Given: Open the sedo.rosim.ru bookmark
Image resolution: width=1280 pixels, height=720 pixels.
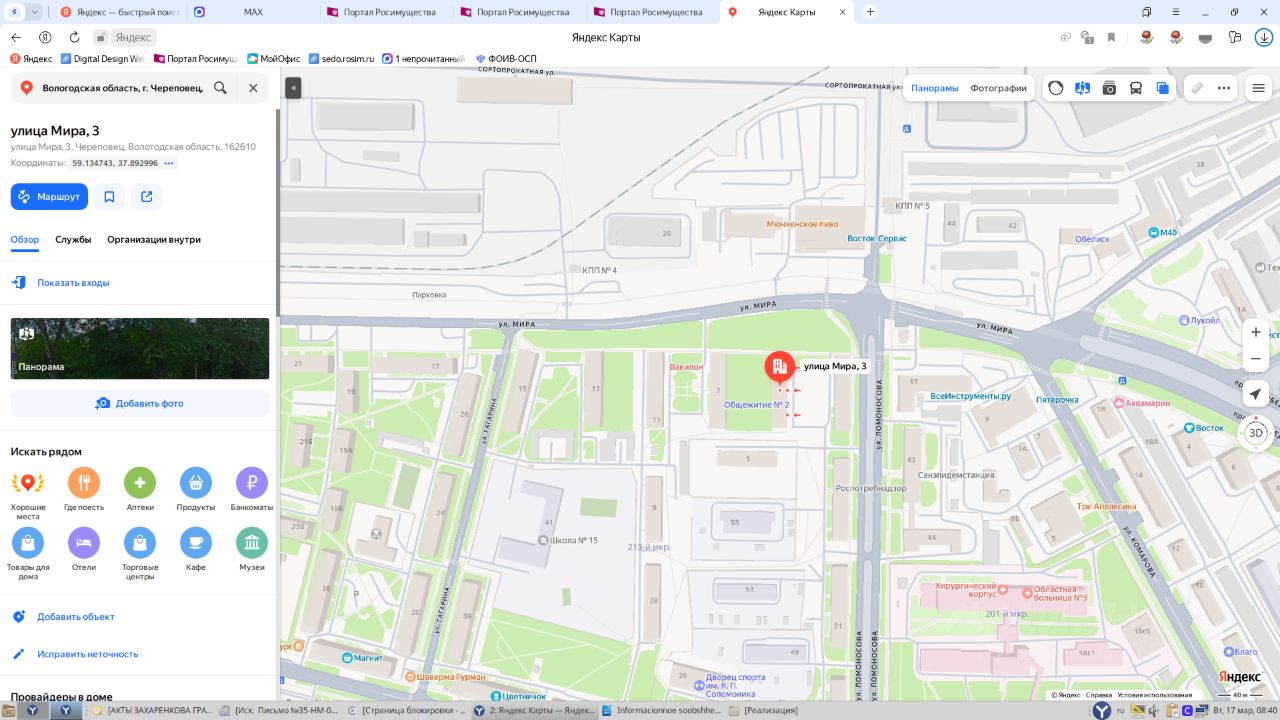Looking at the screenshot, I should click(x=340, y=59).
